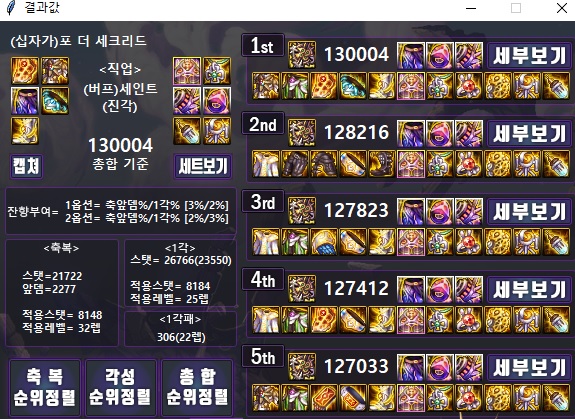Click the purple veil icon in left equipment panel

(25, 101)
